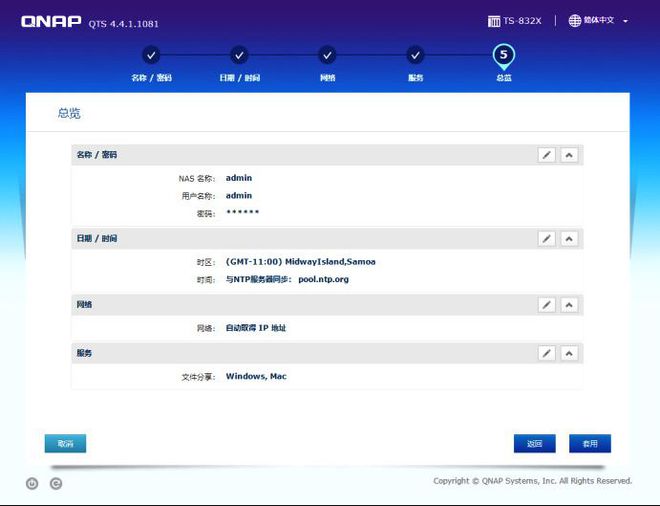Click the QNAP logo
The height and width of the screenshot is (506, 660).
coord(51,21)
